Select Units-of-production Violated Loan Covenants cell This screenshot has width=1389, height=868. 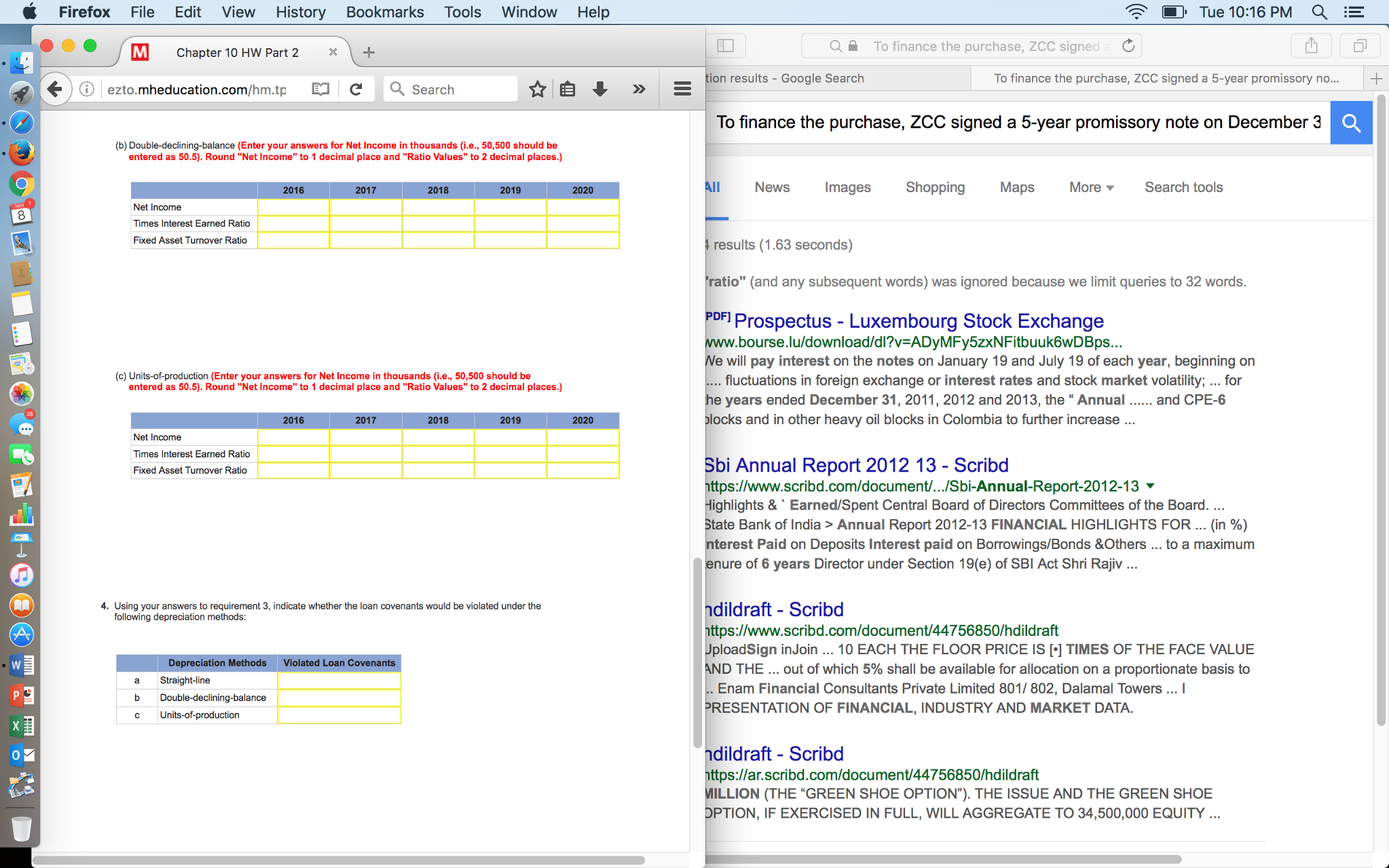click(339, 715)
